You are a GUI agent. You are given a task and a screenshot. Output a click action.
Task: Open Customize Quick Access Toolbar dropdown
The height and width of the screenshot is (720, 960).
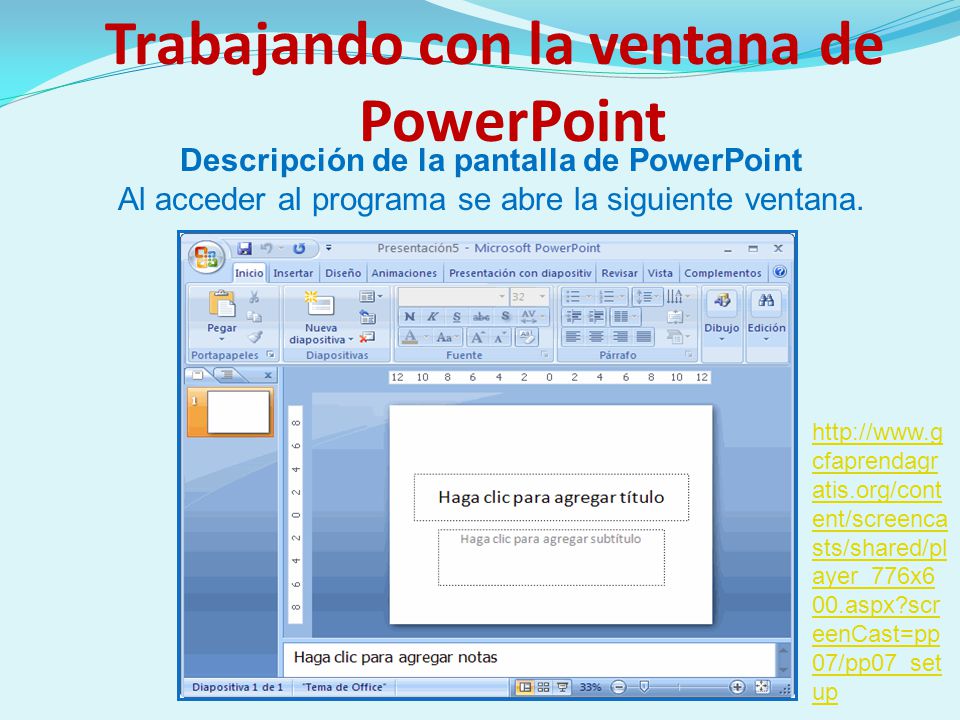(329, 248)
